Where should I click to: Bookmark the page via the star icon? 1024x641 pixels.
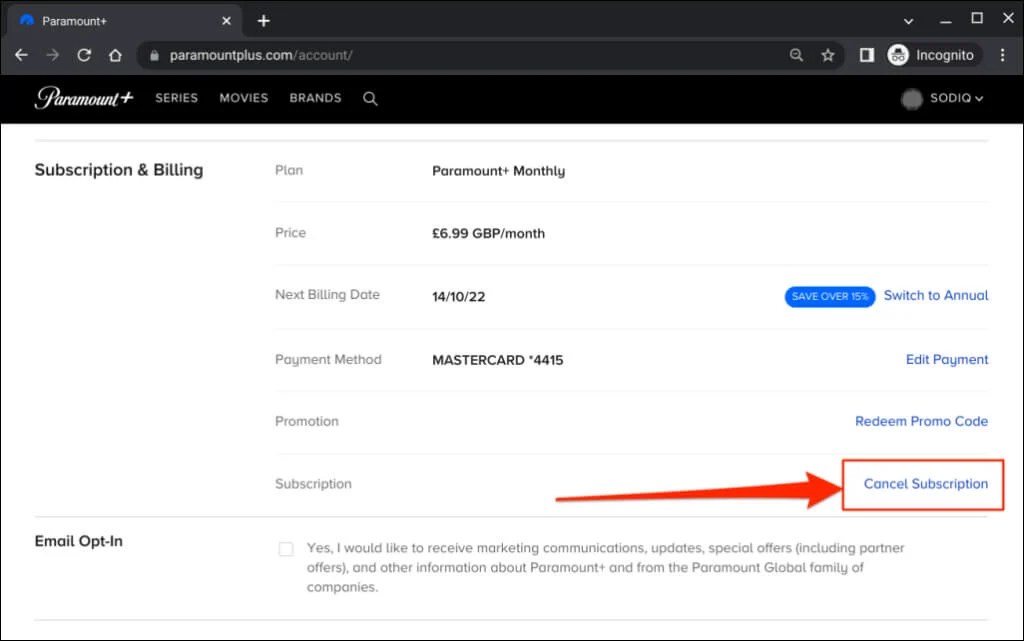pos(828,55)
